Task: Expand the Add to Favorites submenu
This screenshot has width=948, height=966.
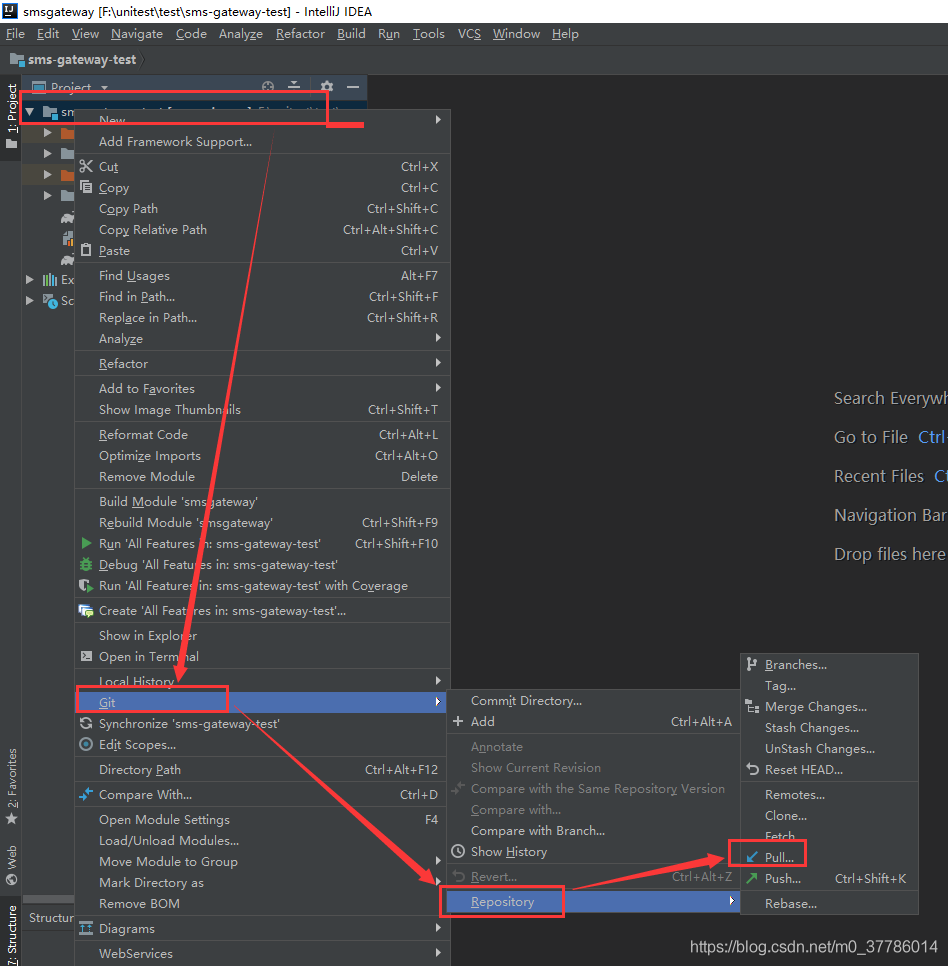Action: point(438,388)
